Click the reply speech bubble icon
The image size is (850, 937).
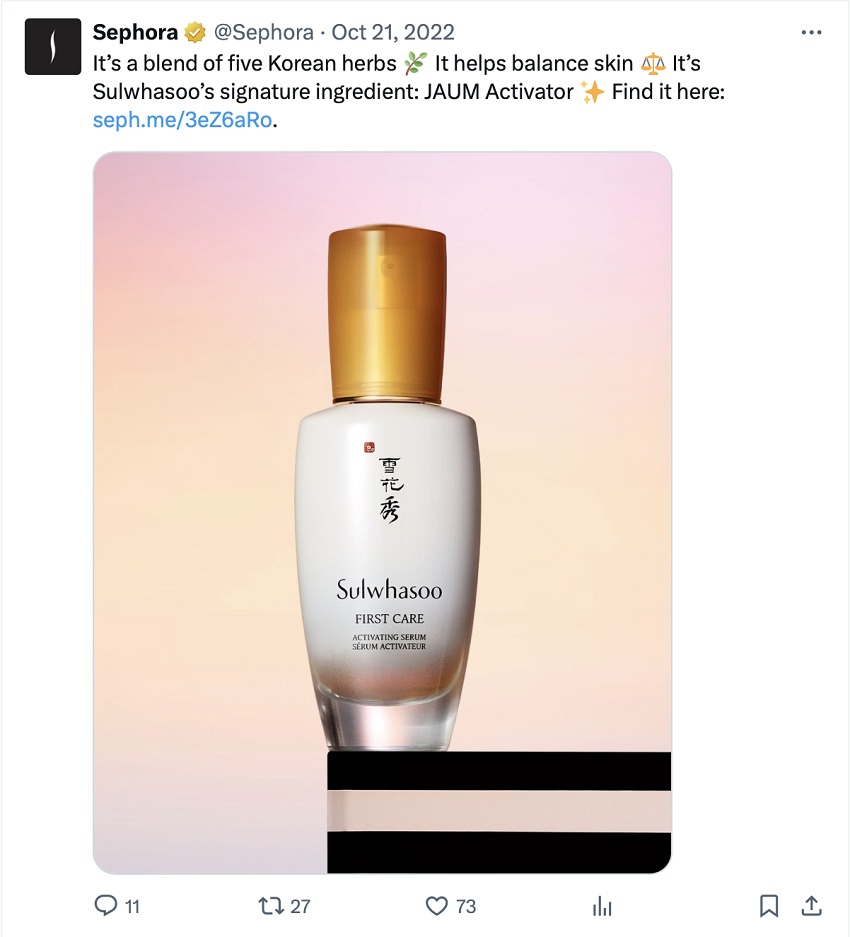(106, 905)
